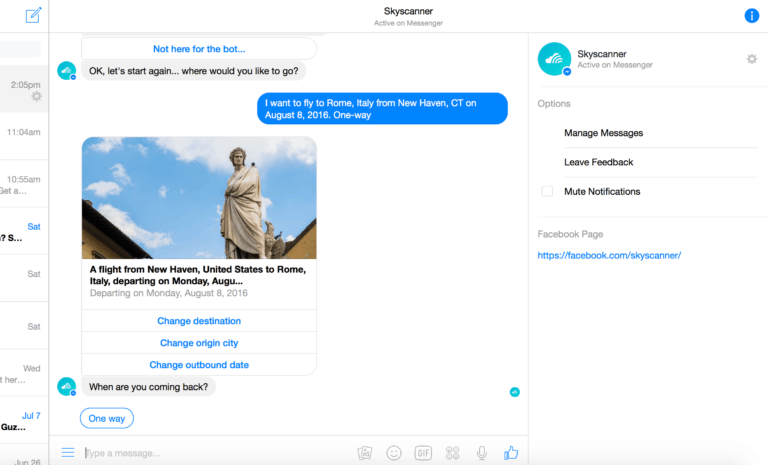
Task: Click Skyscanner title in the header
Action: tap(408, 11)
